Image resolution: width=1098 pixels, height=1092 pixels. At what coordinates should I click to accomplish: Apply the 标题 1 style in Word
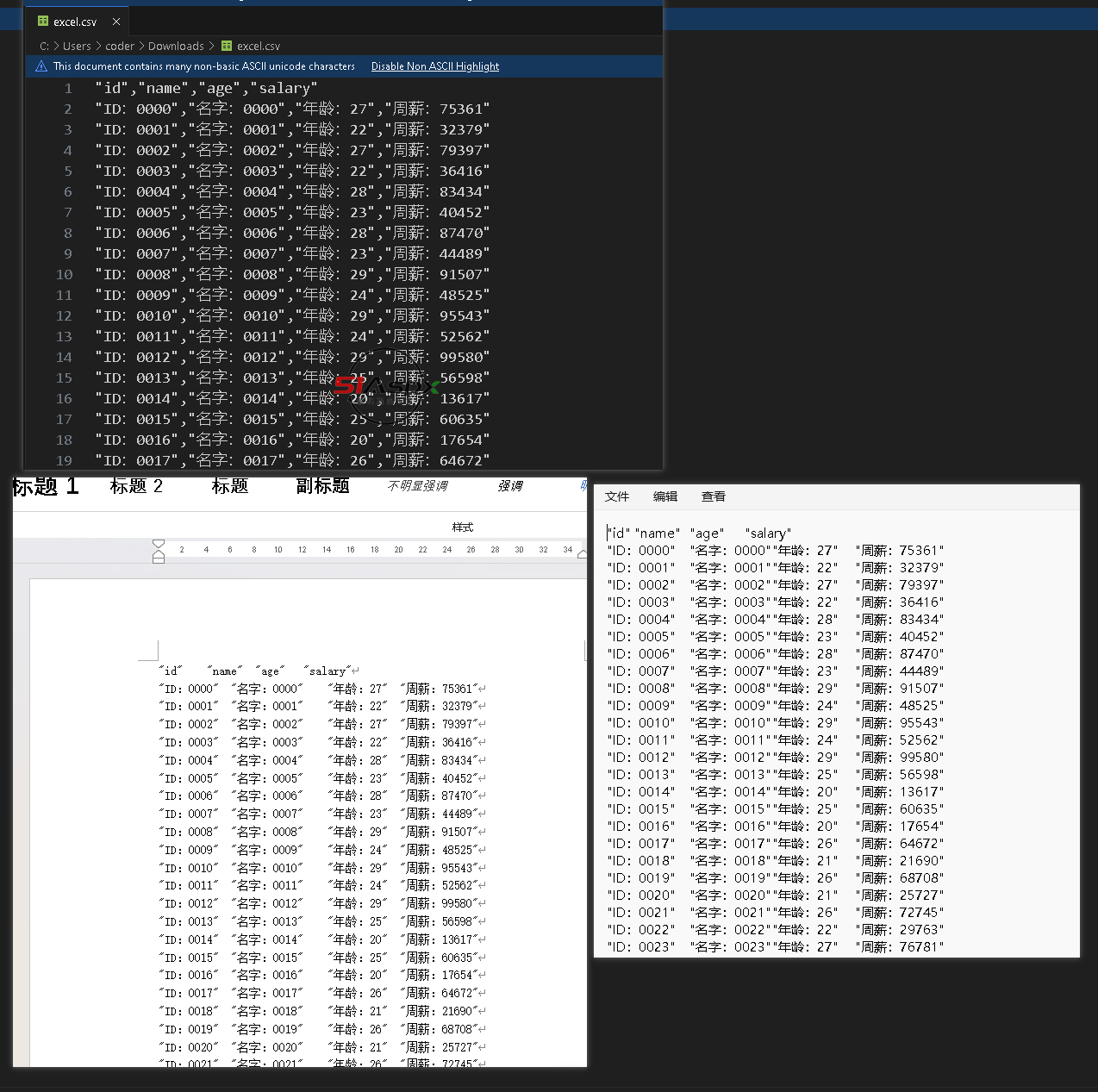(x=47, y=487)
